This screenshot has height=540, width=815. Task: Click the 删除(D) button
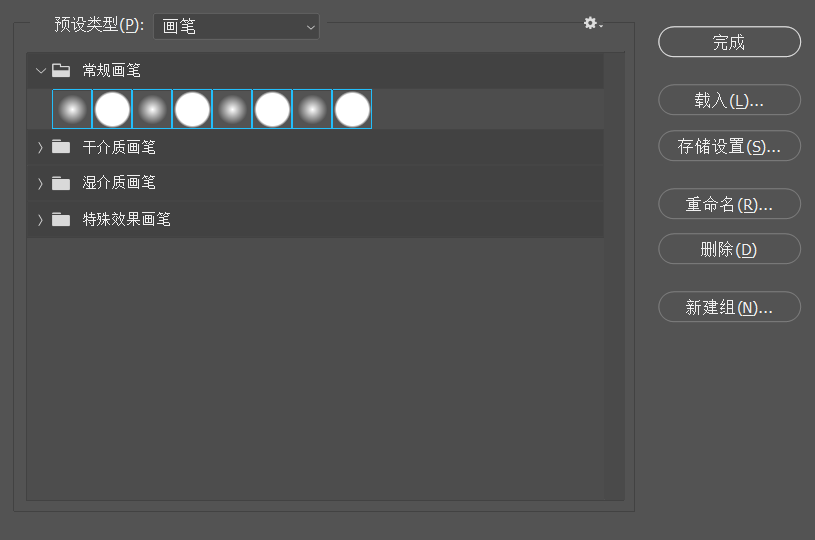click(x=729, y=249)
